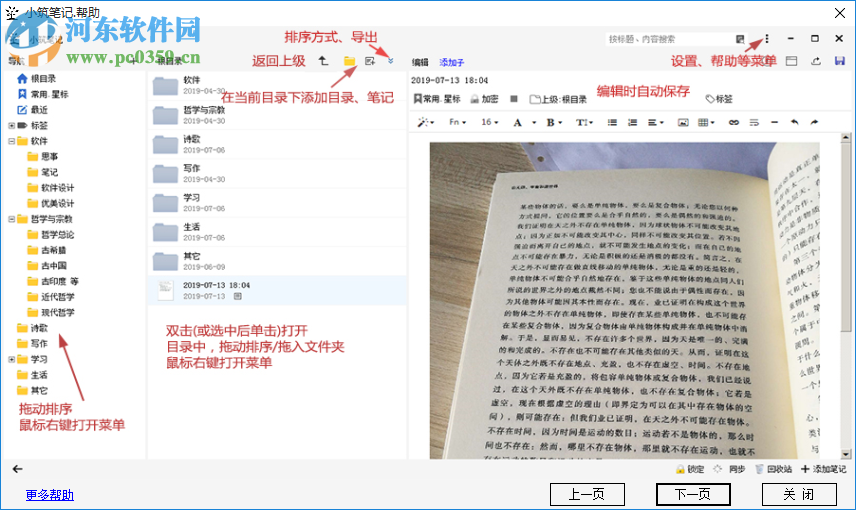Image resolution: width=856 pixels, height=510 pixels.
Task: Redo the last edit
Action: (x=814, y=122)
